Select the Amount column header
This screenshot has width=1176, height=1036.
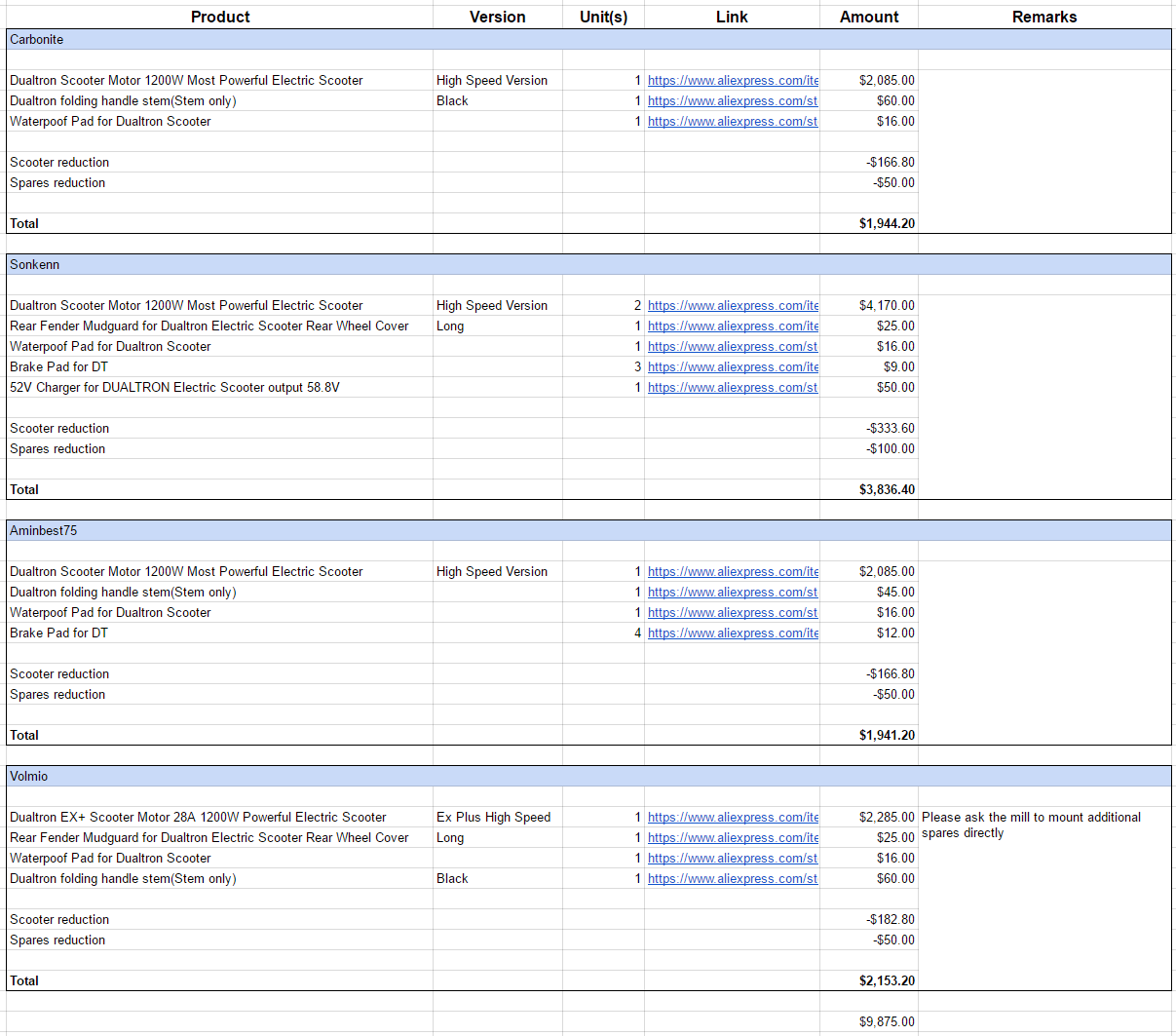coord(869,17)
